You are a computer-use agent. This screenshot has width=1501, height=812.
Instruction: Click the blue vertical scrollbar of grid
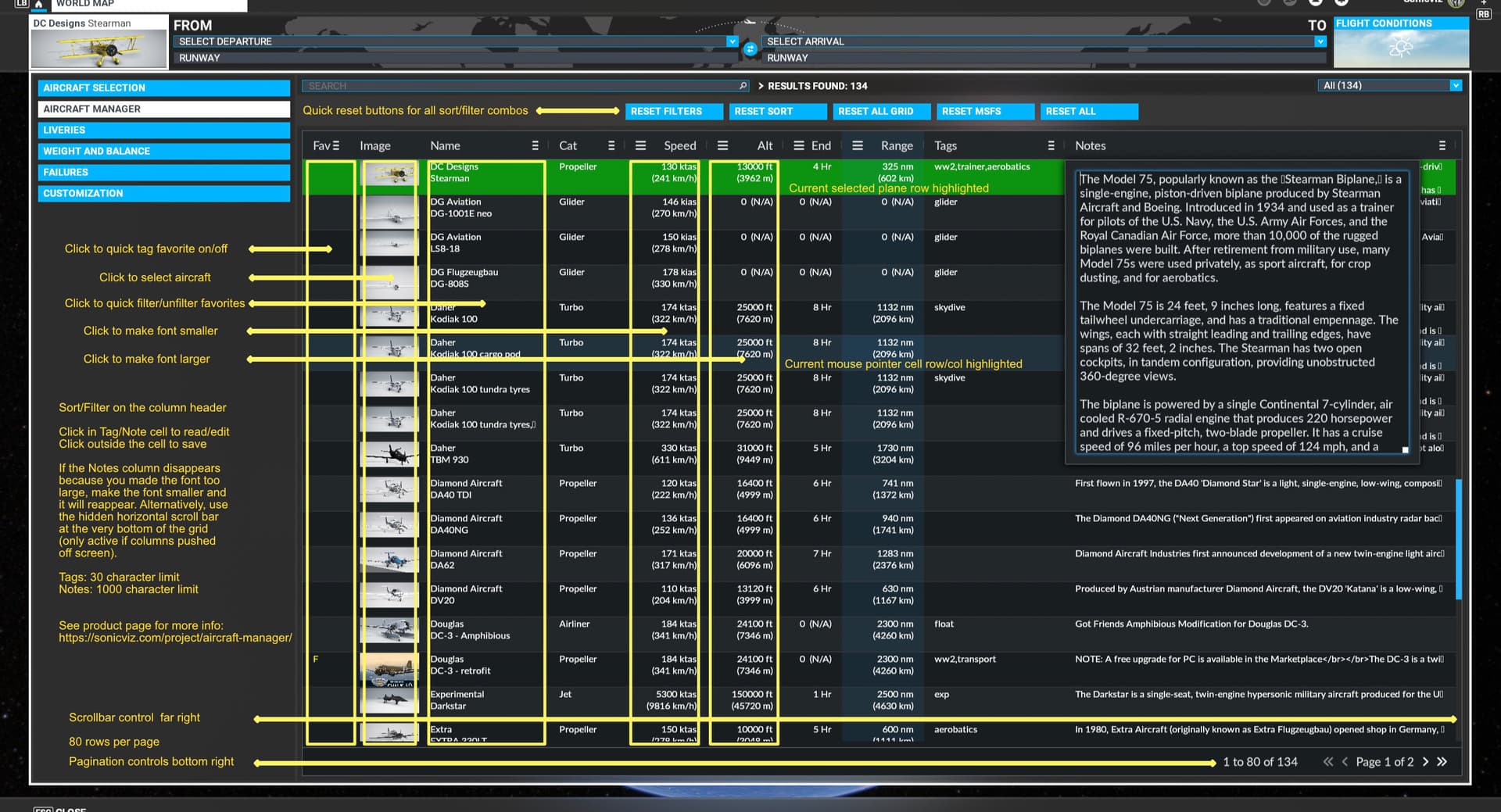coord(1459,539)
